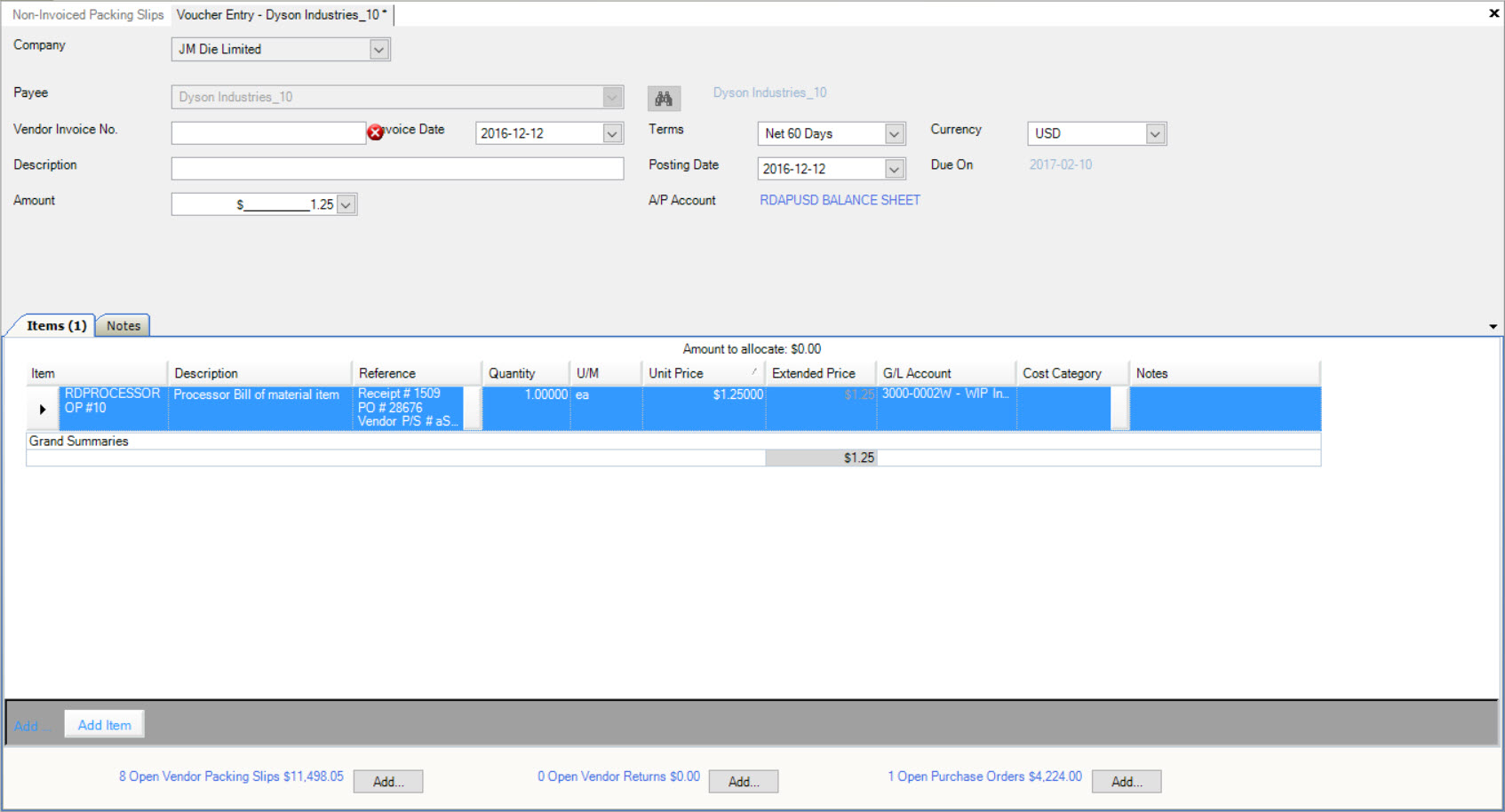Add open vendor packing slips

point(388,782)
